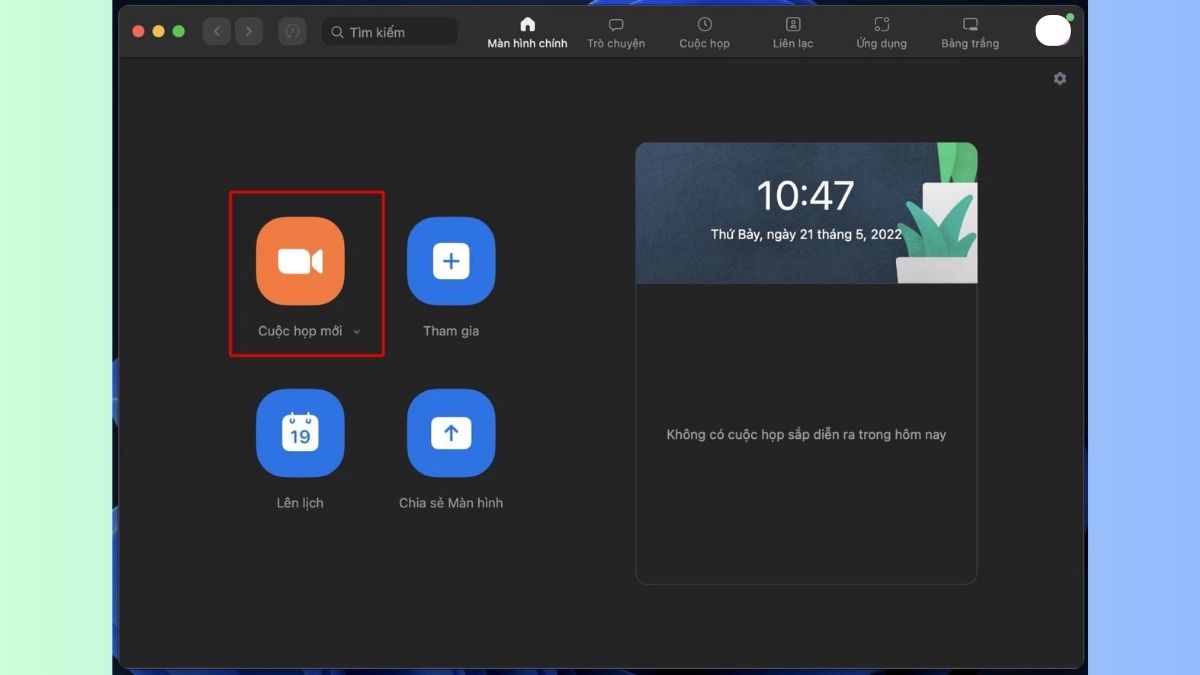Click the Cuộc họp mới label
Screen dimensions: 1200x675
(x=300, y=331)
